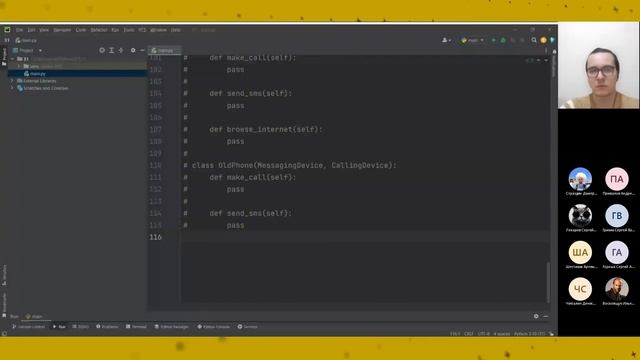This screenshot has width=640, height=360.
Task: Open the File menu
Action: 19,30
